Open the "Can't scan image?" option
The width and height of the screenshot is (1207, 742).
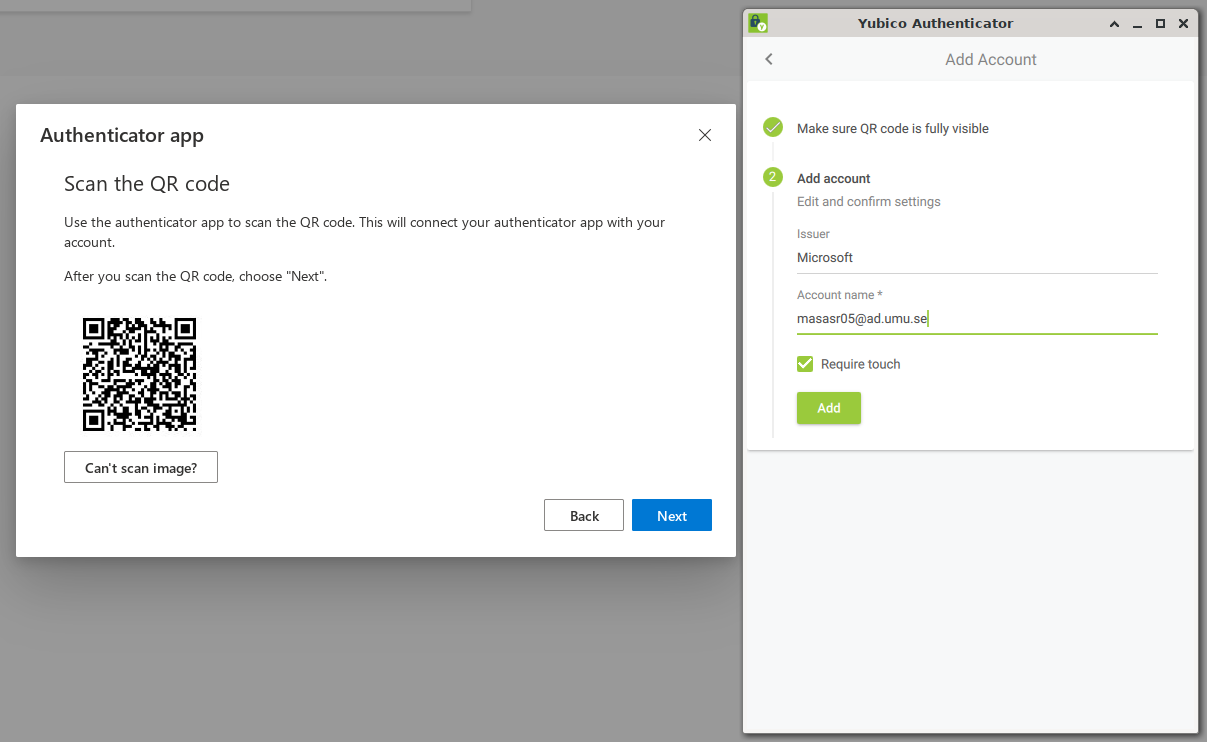coord(141,467)
